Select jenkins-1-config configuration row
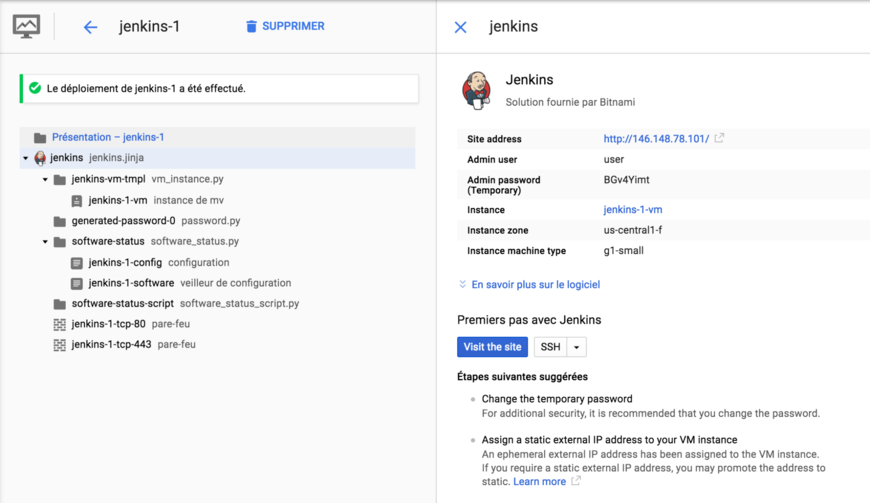The image size is (870, 503). pyautogui.click(x=159, y=262)
